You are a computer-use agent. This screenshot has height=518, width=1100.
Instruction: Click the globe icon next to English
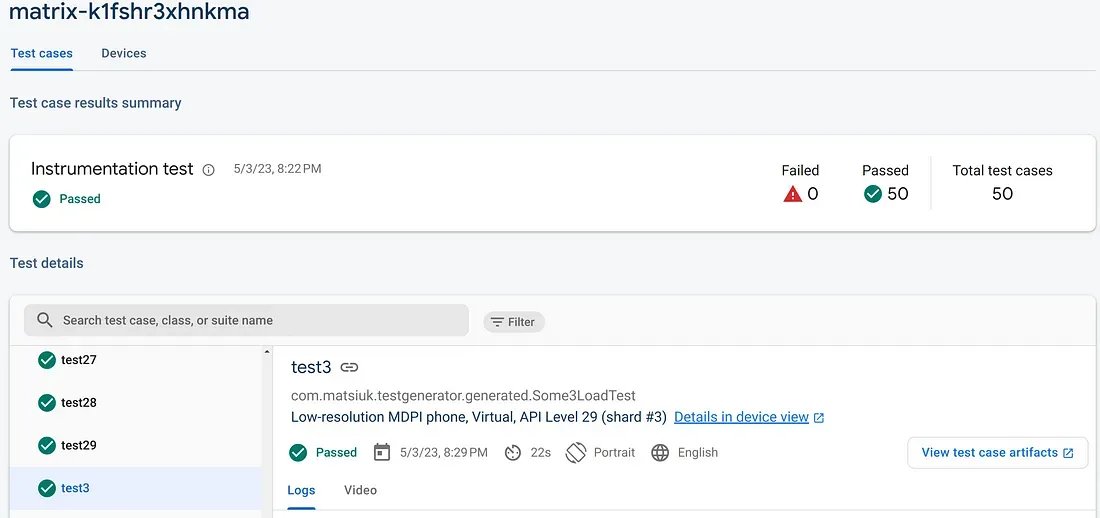coord(660,453)
